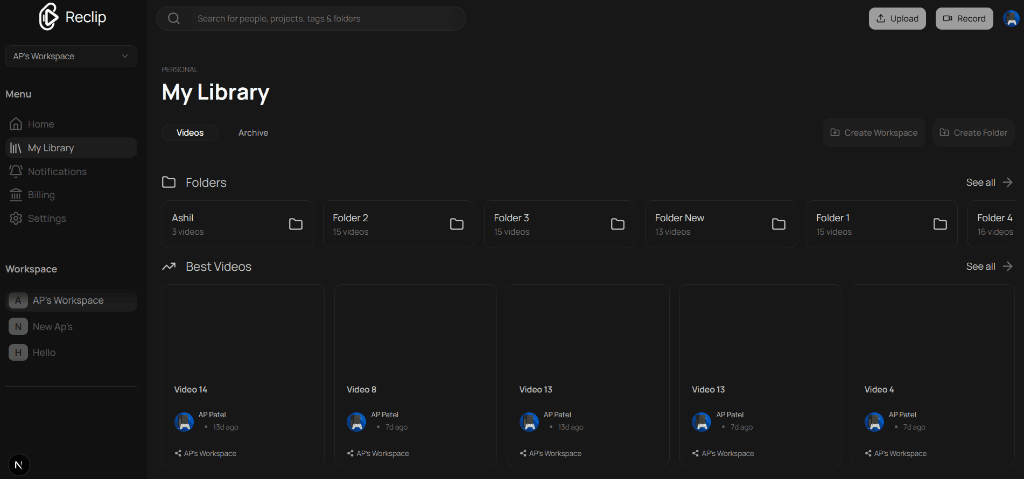Click the folder icon on Folder 3 card
Image resolution: width=1024 pixels, height=479 pixels.
618,224
